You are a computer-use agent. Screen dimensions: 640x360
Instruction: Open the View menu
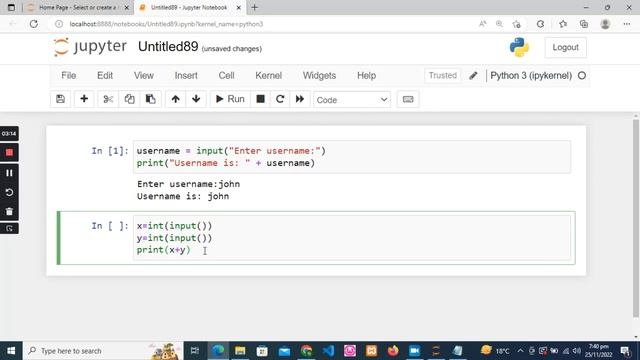click(x=144, y=76)
